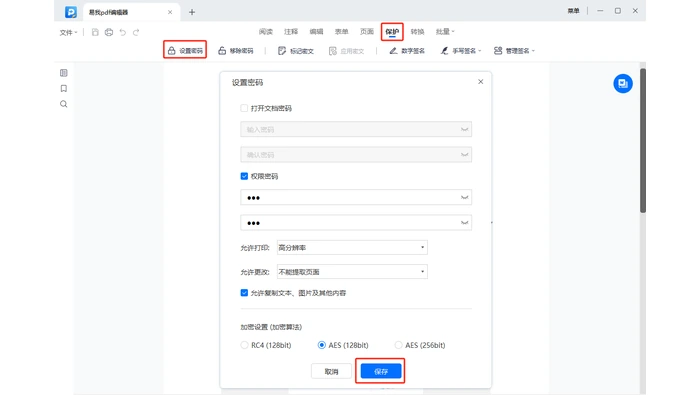Click the 管理签名 icon
Image resolution: width=700 pixels, height=395 pixels.
(498, 51)
